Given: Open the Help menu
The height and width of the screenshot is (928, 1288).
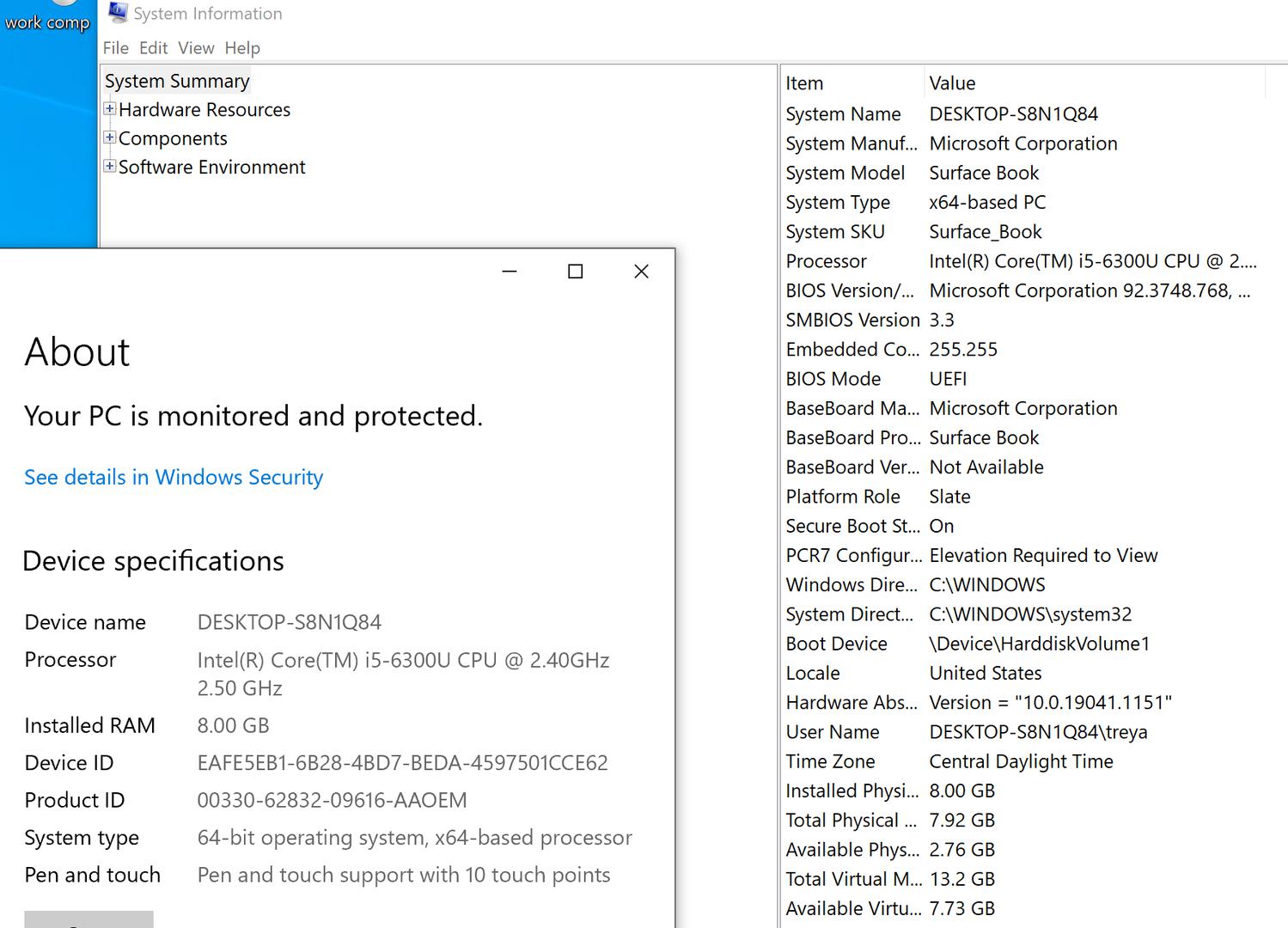Looking at the screenshot, I should [x=242, y=48].
